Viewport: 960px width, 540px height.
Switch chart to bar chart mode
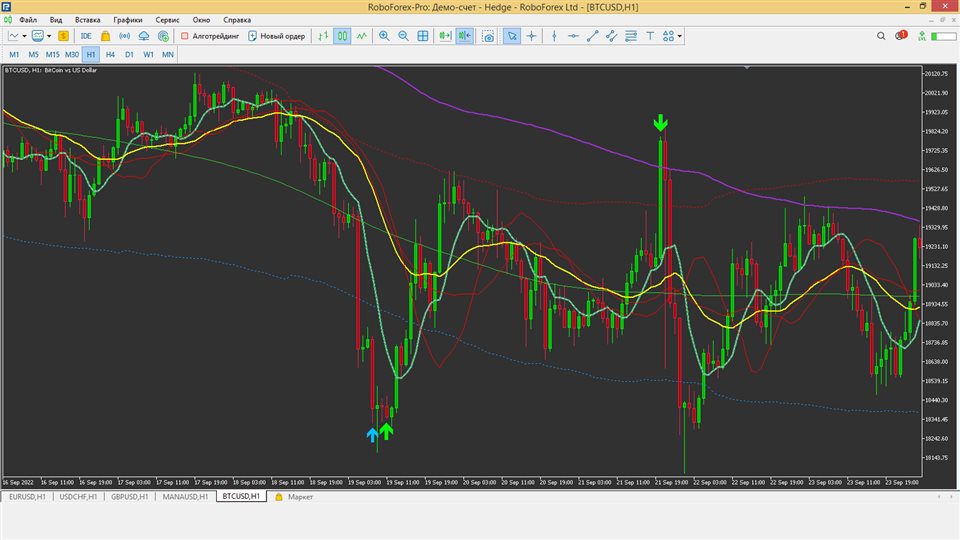pos(323,36)
